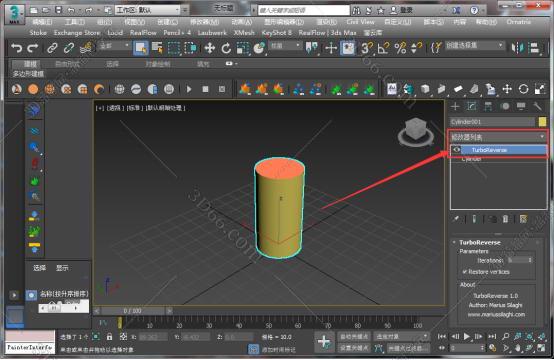
Task: Activate the Select Object tool
Action: tap(141, 48)
